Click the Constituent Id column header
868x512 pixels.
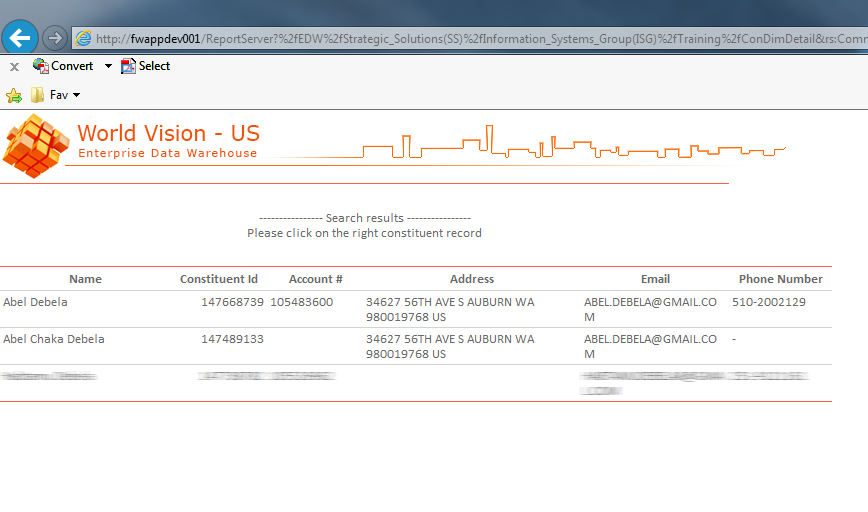[219, 279]
